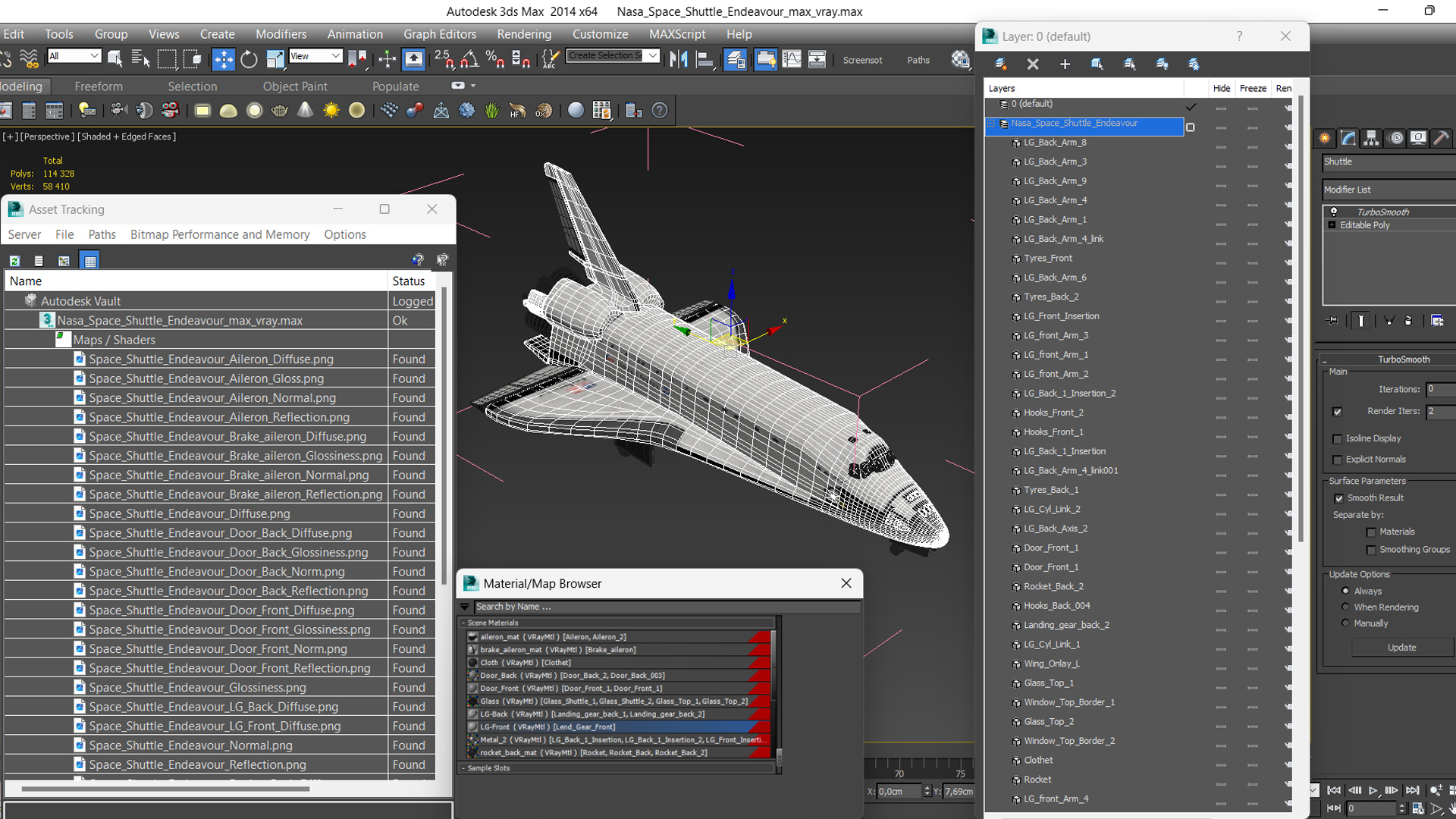Enable Separate by Materials checkbox
The height and width of the screenshot is (819, 1456).
pos(1371,532)
